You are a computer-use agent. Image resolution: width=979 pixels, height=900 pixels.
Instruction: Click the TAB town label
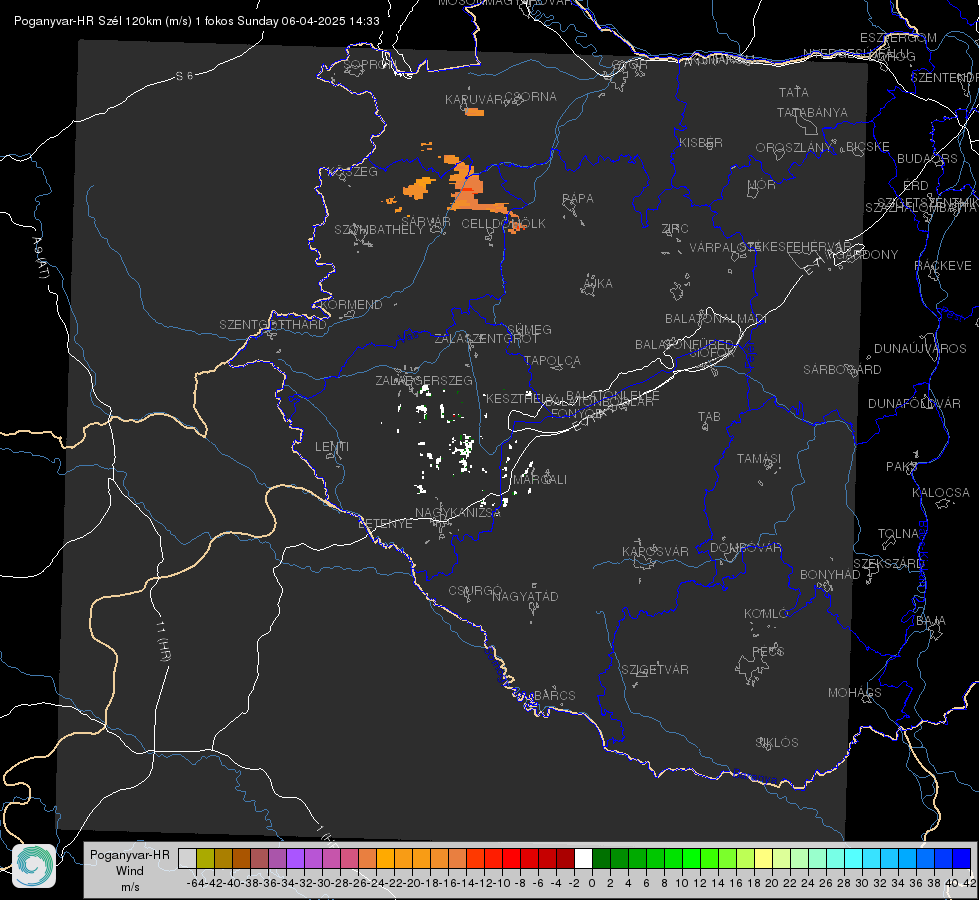click(709, 417)
